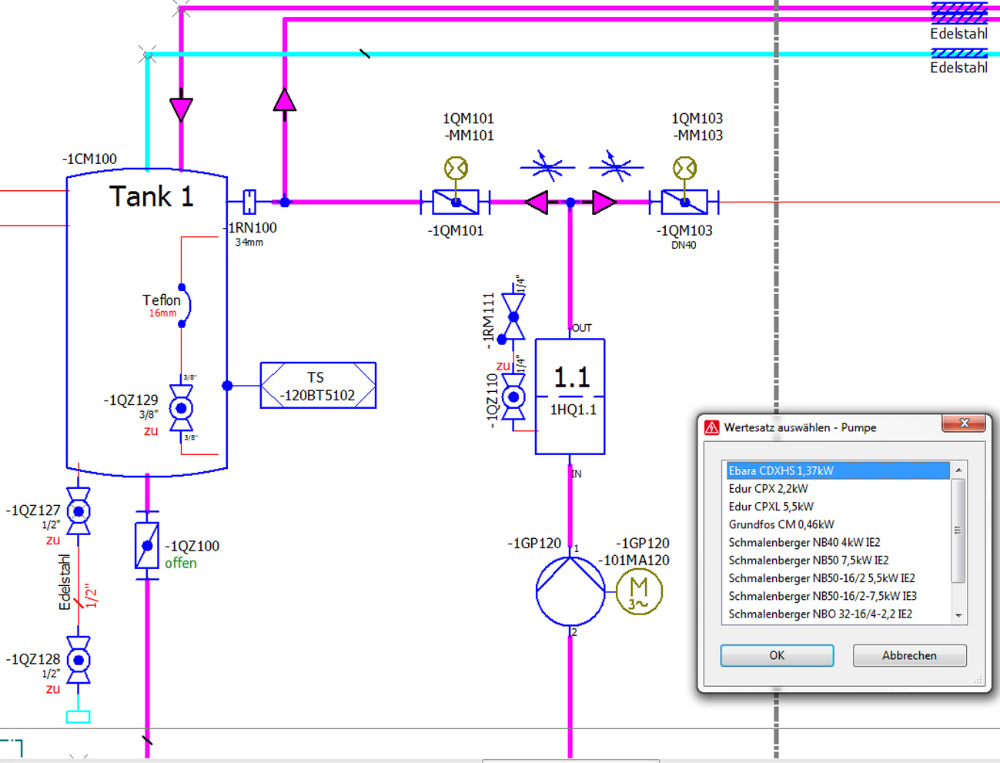Click the pump list scrollbar down arrow
Image resolution: width=1000 pixels, height=763 pixels.
tap(959, 615)
